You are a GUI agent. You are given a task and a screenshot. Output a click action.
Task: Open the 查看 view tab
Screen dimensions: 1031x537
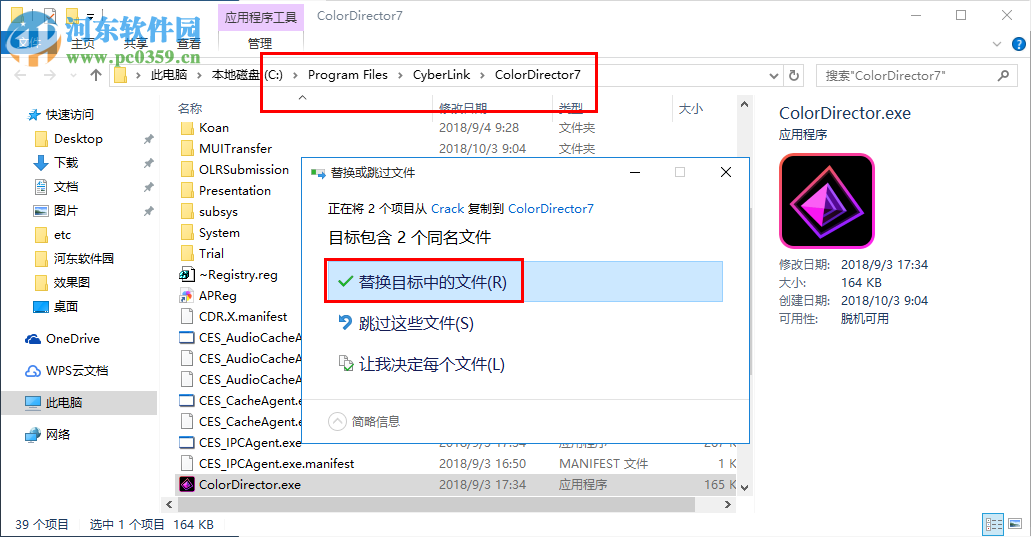[189, 43]
